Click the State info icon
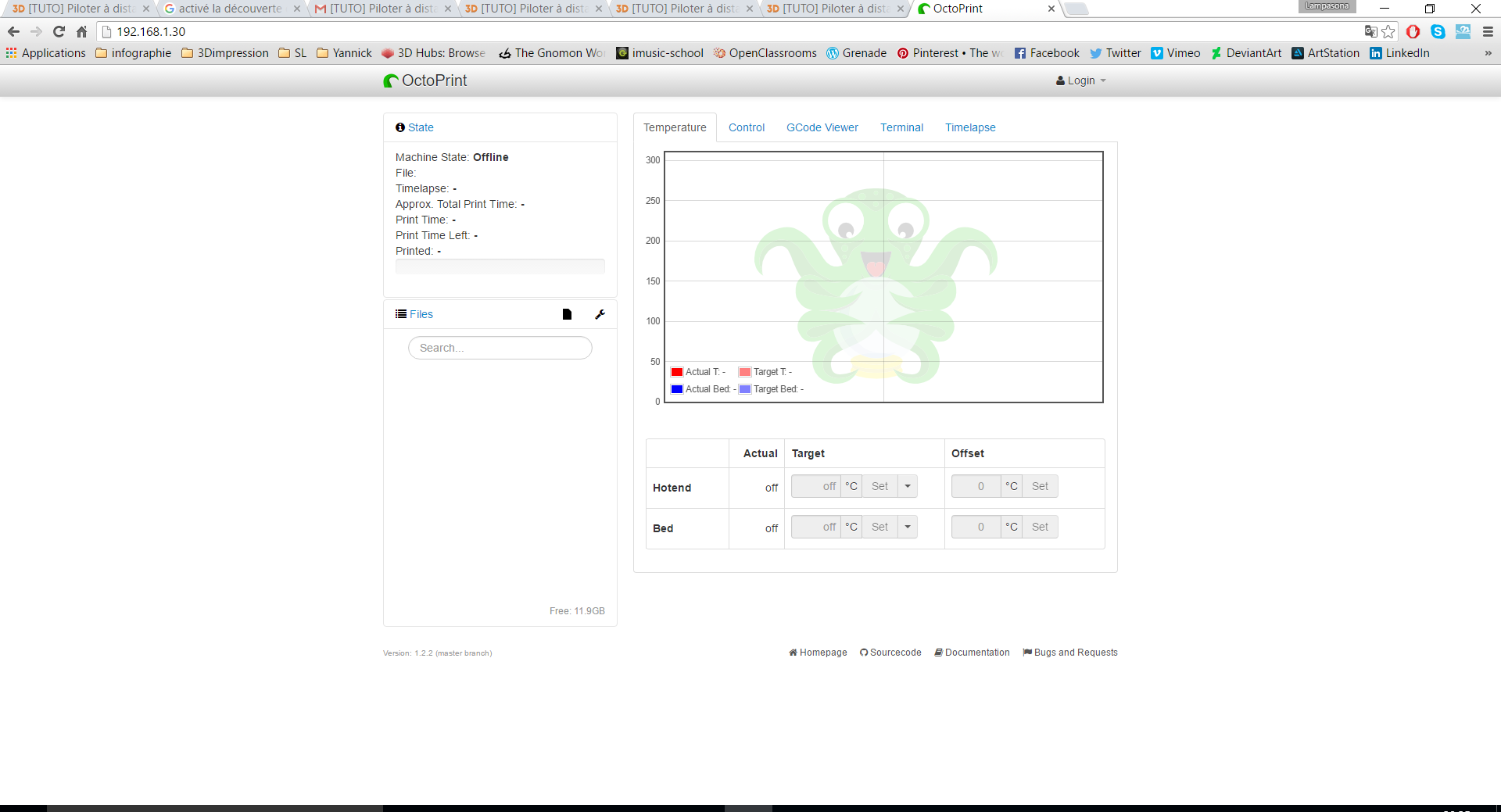This screenshot has height=812, width=1501. click(400, 127)
